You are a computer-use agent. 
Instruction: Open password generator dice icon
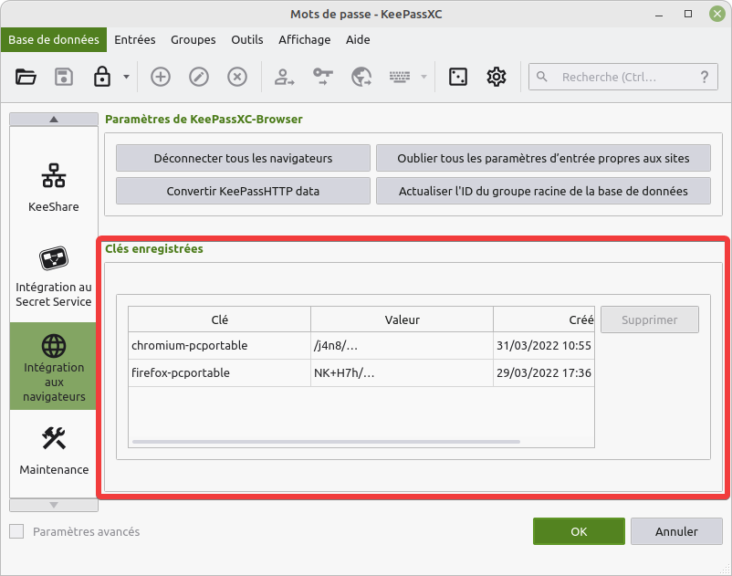pyautogui.click(x=458, y=77)
